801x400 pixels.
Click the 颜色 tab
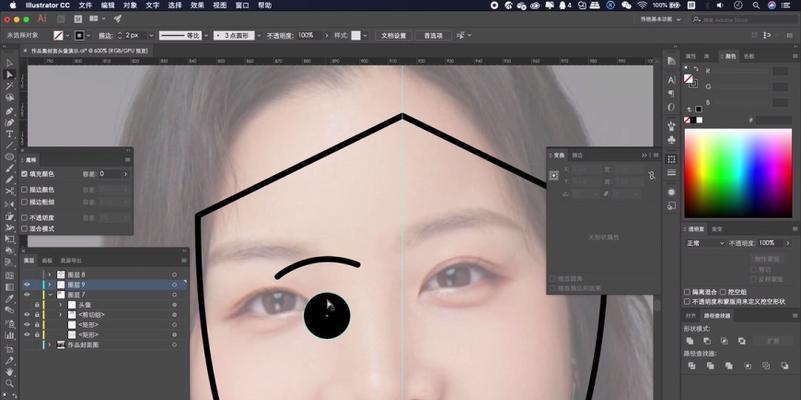click(731, 56)
